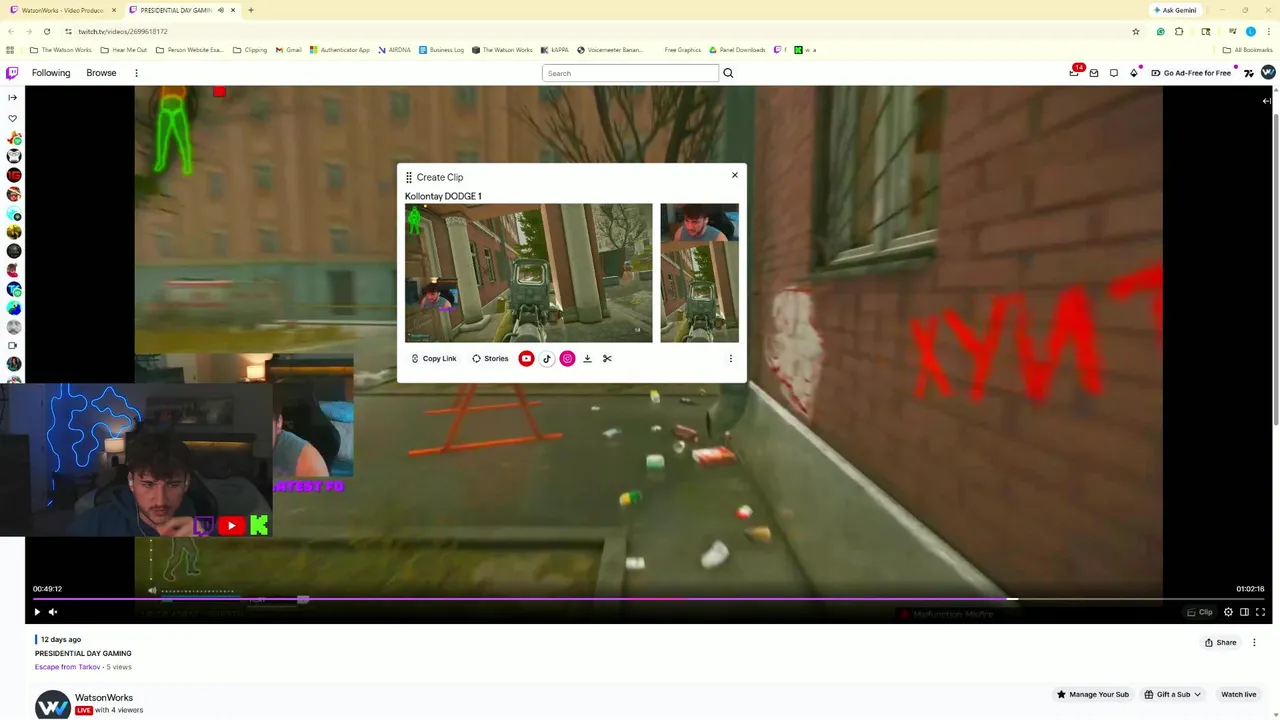The width and height of the screenshot is (1280, 720).
Task: Bookmark this page star icon
Action: (x=1135, y=31)
